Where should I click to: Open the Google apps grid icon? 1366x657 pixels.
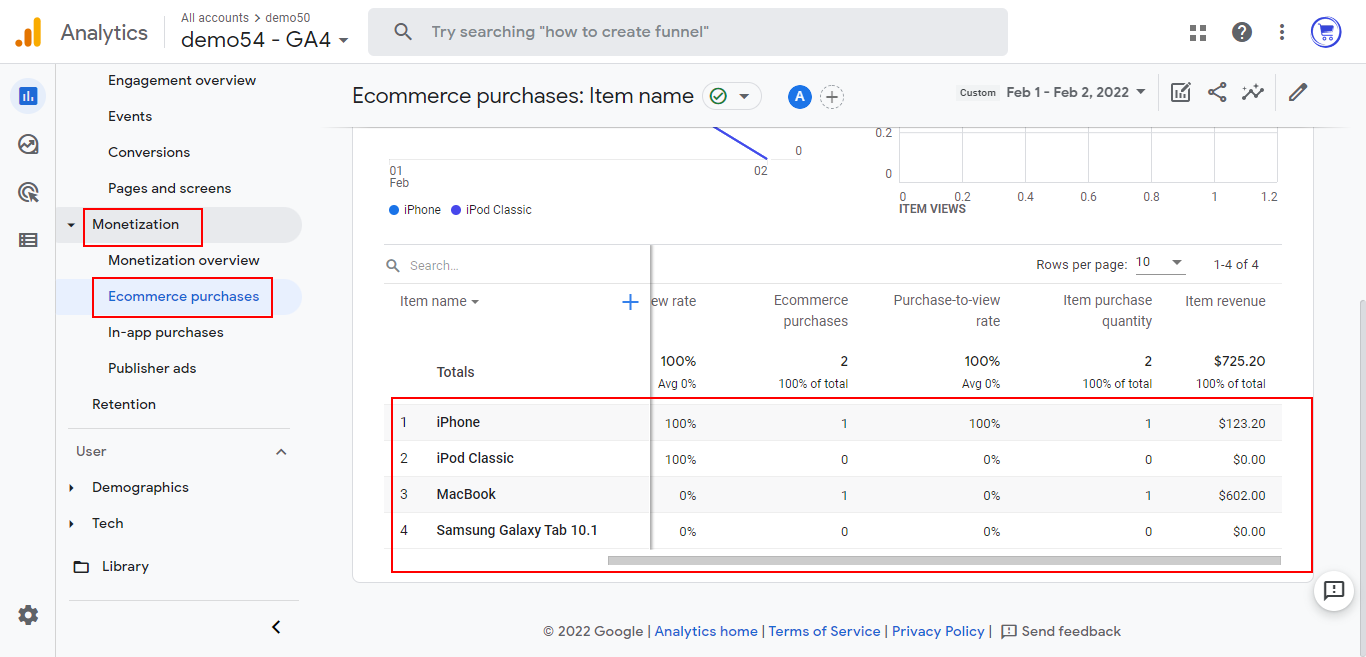pos(1198,33)
